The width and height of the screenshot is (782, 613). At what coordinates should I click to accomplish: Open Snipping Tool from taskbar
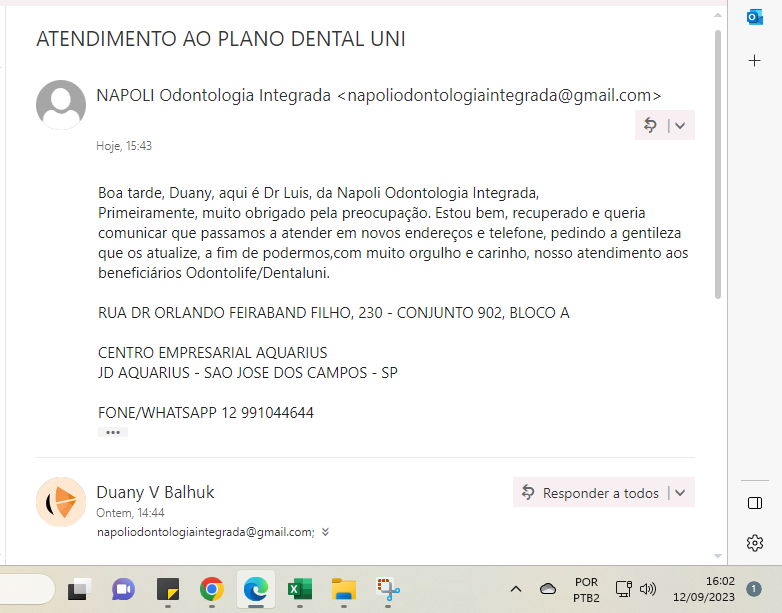(388, 590)
